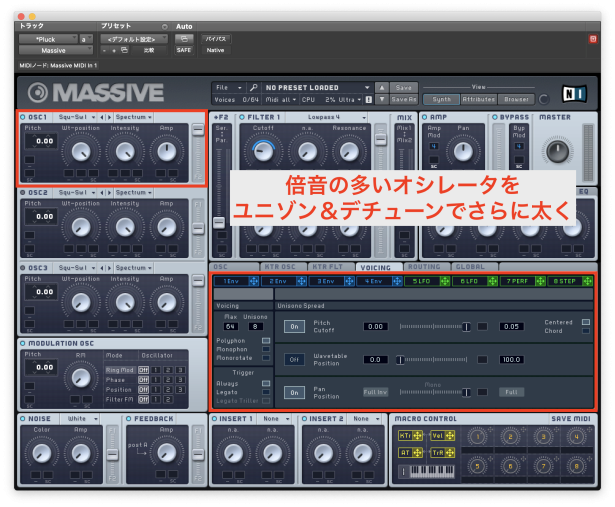Click the preset search magnifier icon
This screenshot has height=507, width=615.
tap(254, 88)
